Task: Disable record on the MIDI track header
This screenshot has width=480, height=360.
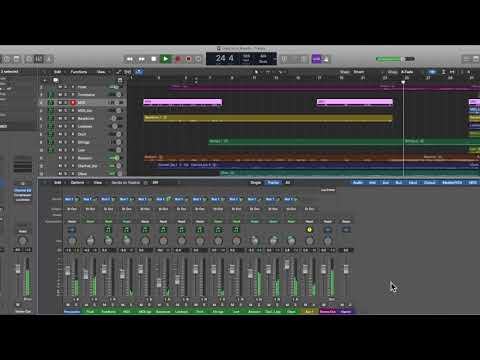Action: coord(73,103)
